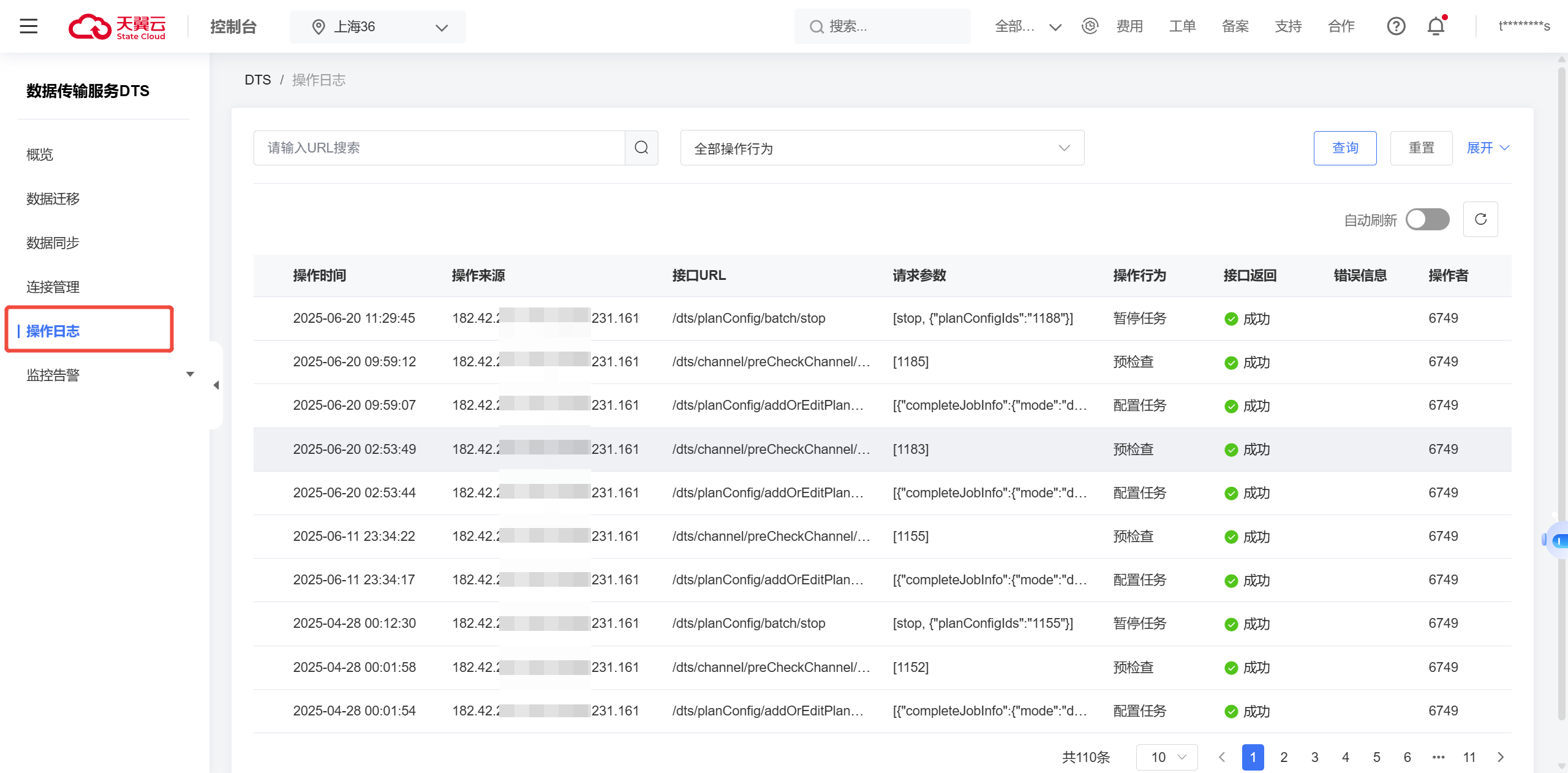Click the 操作时间 column header
The height and width of the screenshot is (773, 1568).
pos(320,276)
